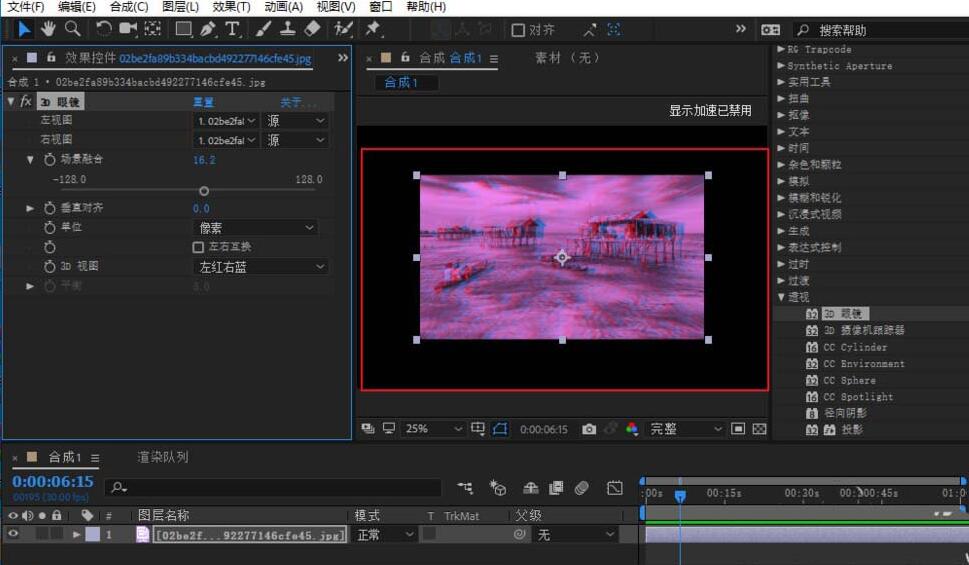Screen dimensions: 969x565
Task: Click the 场景融合 value 16.2
Action: pos(204,159)
